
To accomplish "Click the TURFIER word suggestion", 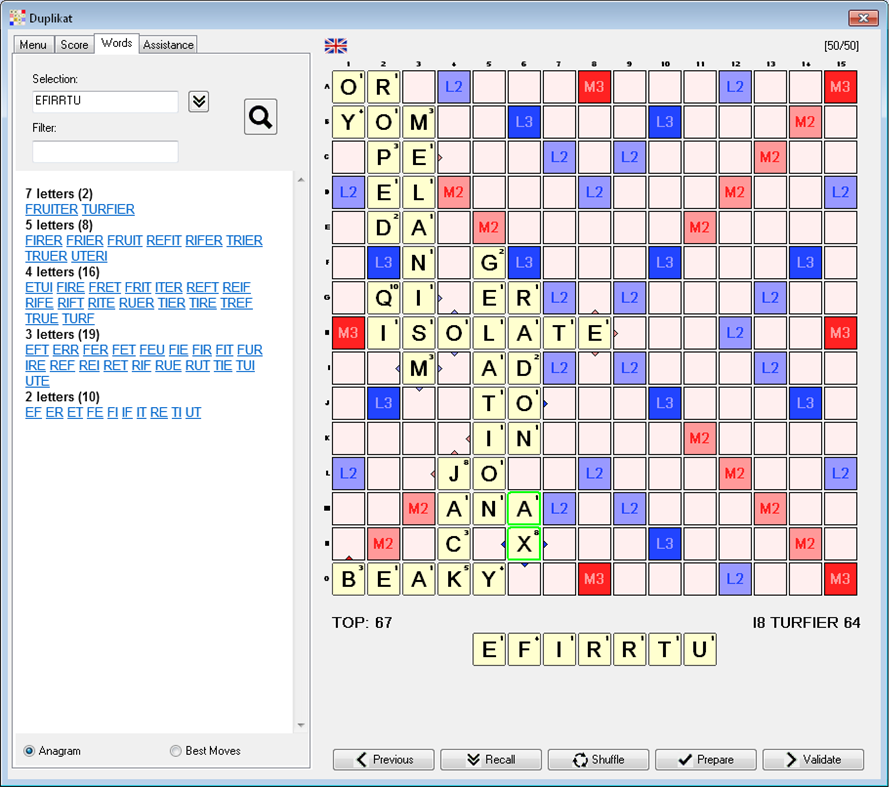I will pos(108,209).
